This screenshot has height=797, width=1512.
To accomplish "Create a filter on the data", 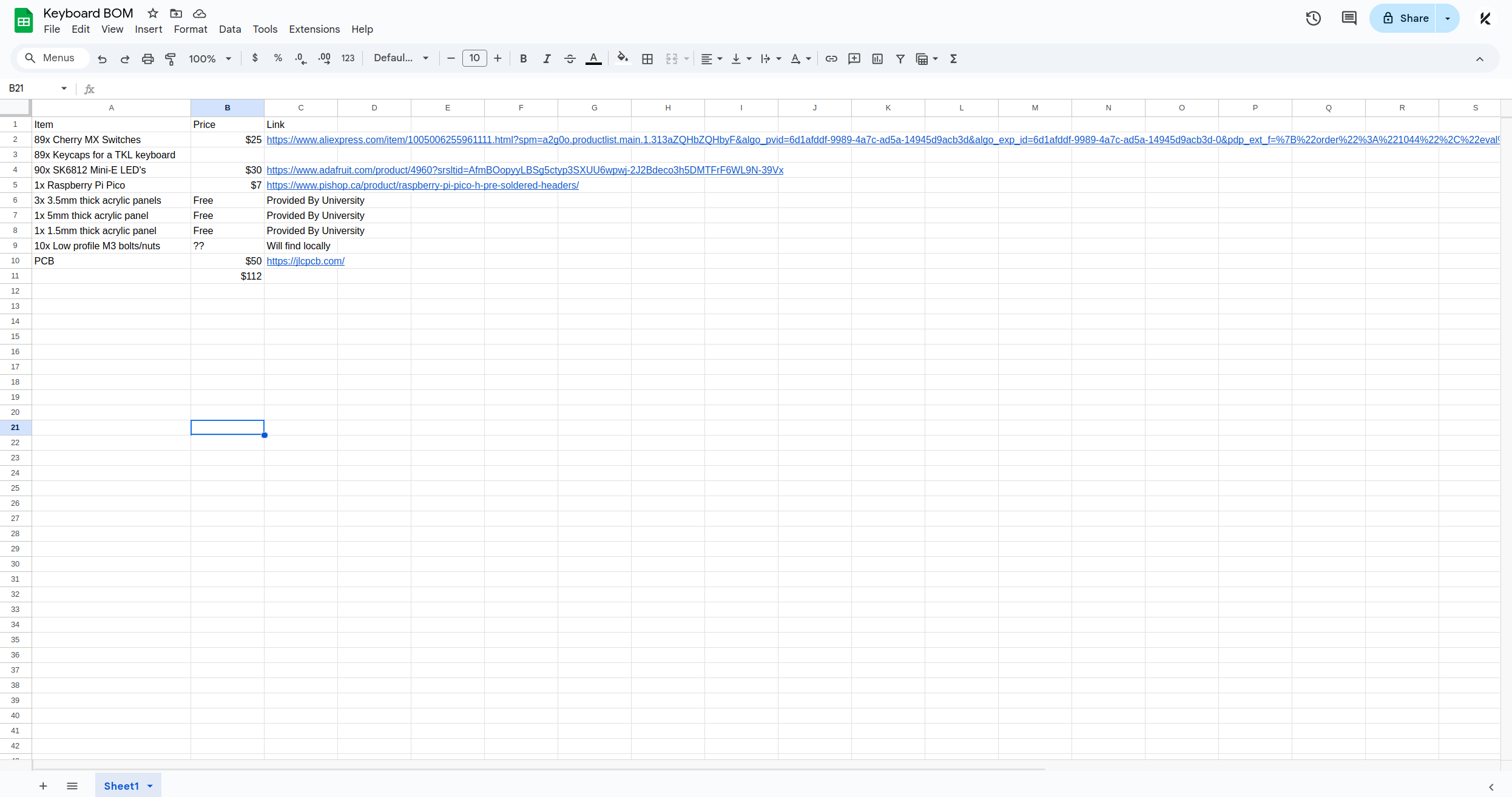I will [900, 58].
